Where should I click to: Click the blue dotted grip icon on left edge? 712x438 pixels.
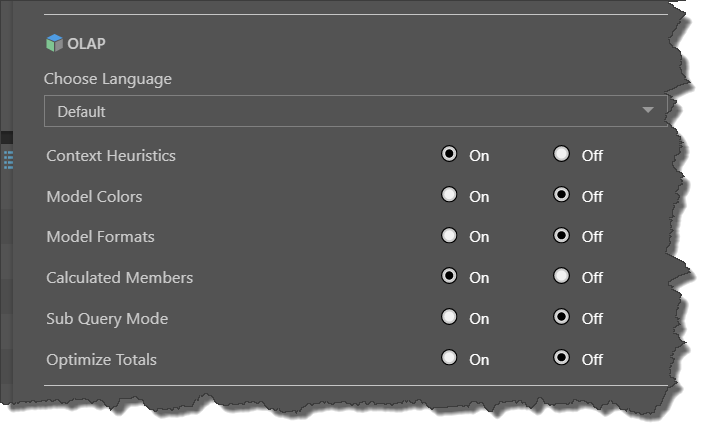(8, 160)
